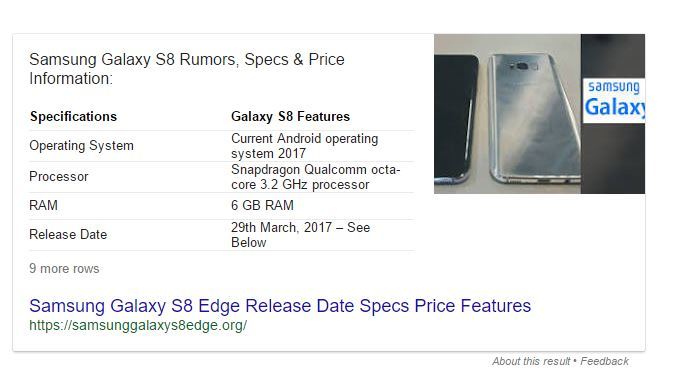Image resolution: width=676 pixels, height=376 pixels.
Task: Click the silver phone back in photo
Action: (534, 119)
